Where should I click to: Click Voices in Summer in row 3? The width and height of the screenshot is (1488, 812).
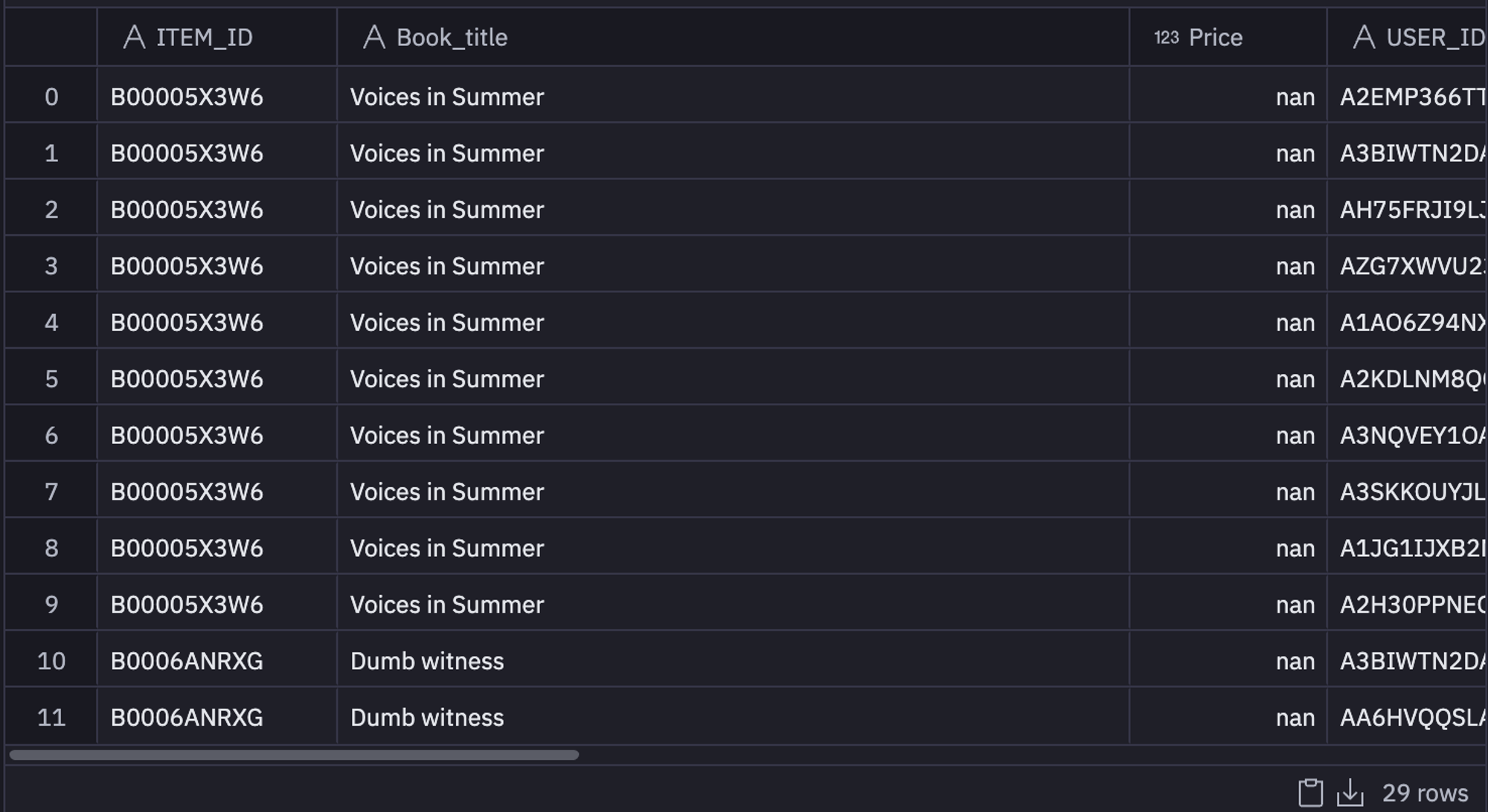tap(447, 266)
